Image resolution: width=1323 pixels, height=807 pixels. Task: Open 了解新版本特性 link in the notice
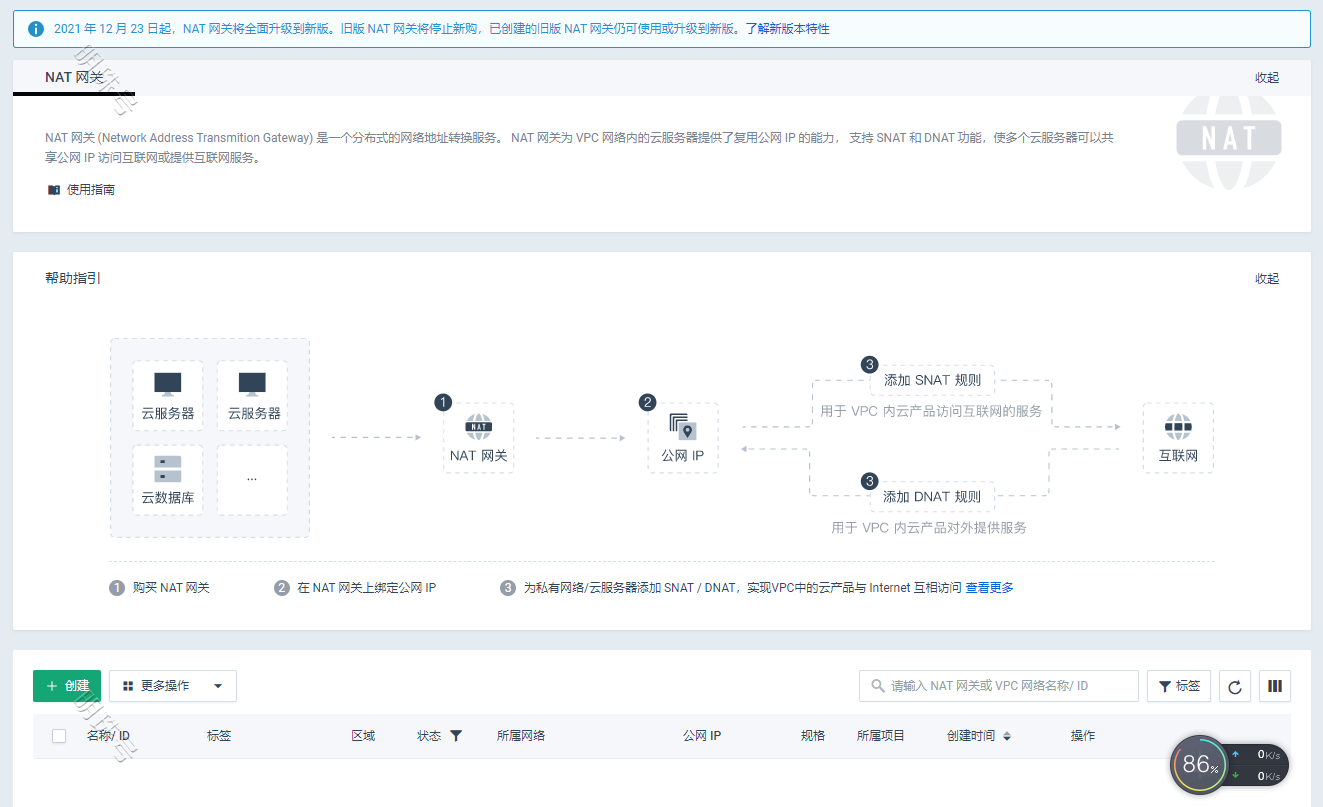point(787,29)
